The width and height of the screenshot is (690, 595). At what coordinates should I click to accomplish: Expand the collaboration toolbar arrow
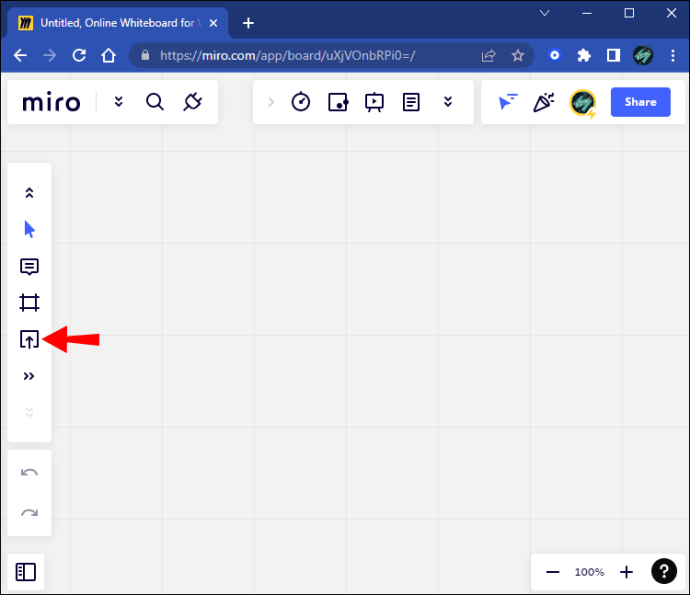coord(271,102)
